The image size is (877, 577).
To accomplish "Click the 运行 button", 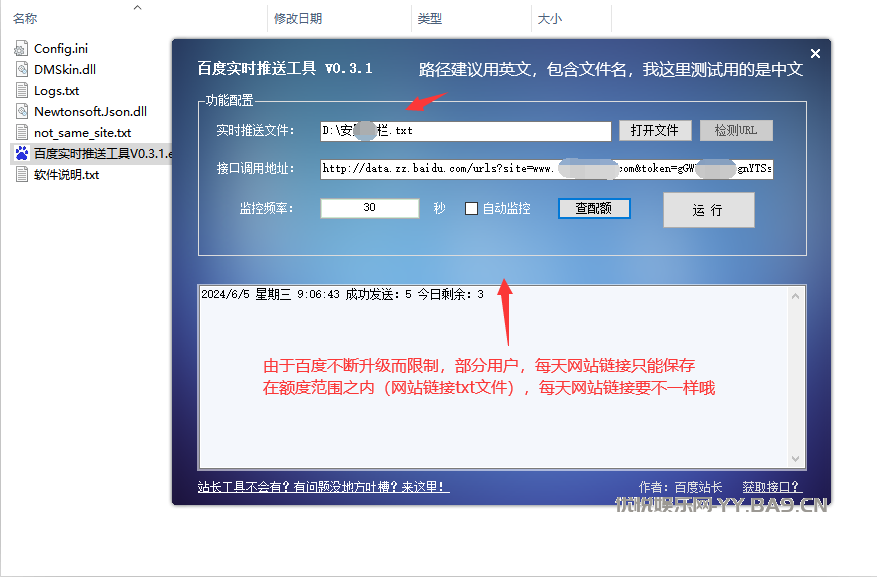I will pos(708,210).
